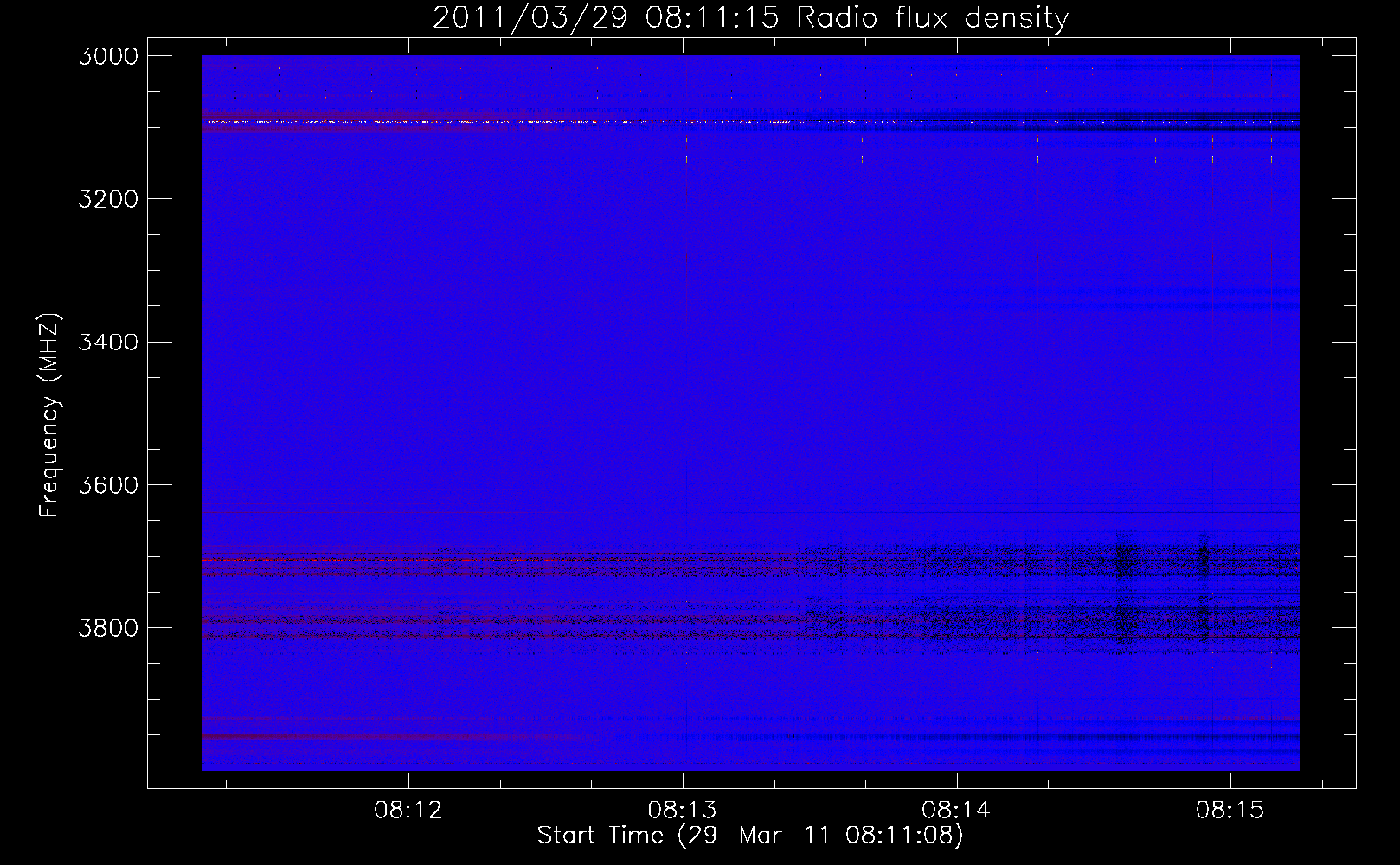Click the plot title "2011/03/29 08:11:15 Radio flux density"
This screenshot has width=1400, height=865.
click(751, 17)
